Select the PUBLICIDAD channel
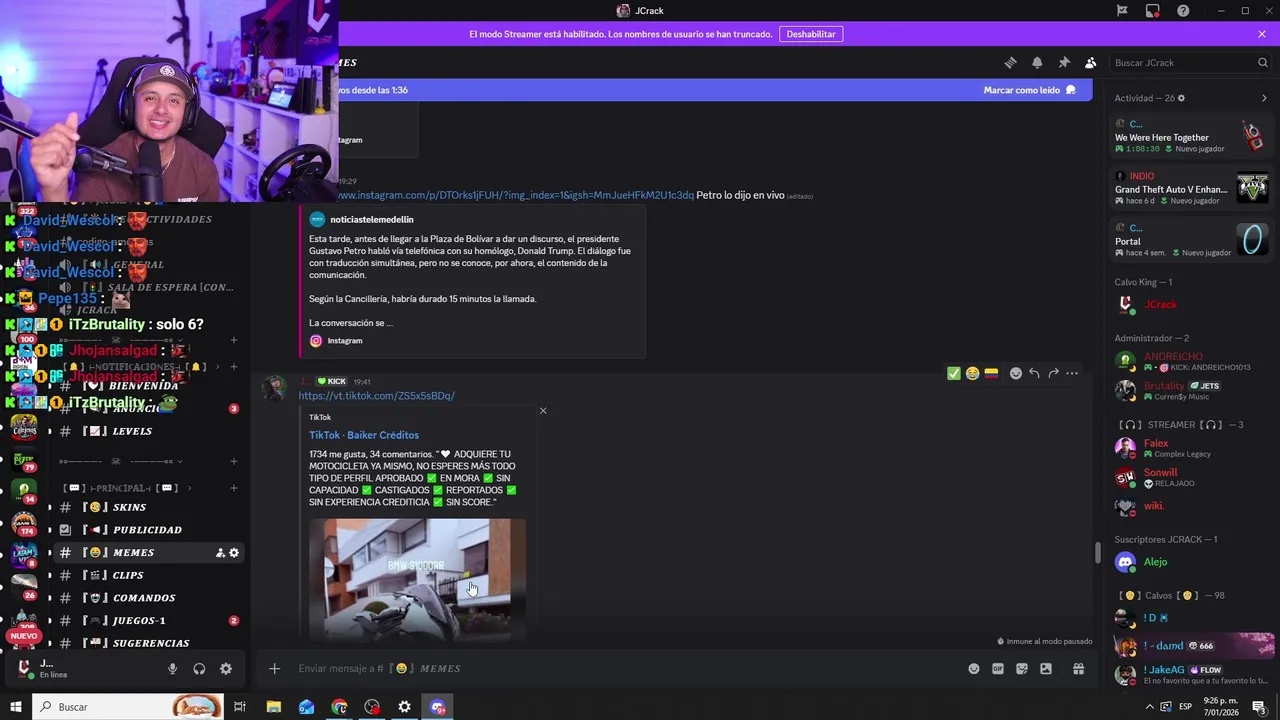Screen dimensions: 1280x720 coord(147,530)
